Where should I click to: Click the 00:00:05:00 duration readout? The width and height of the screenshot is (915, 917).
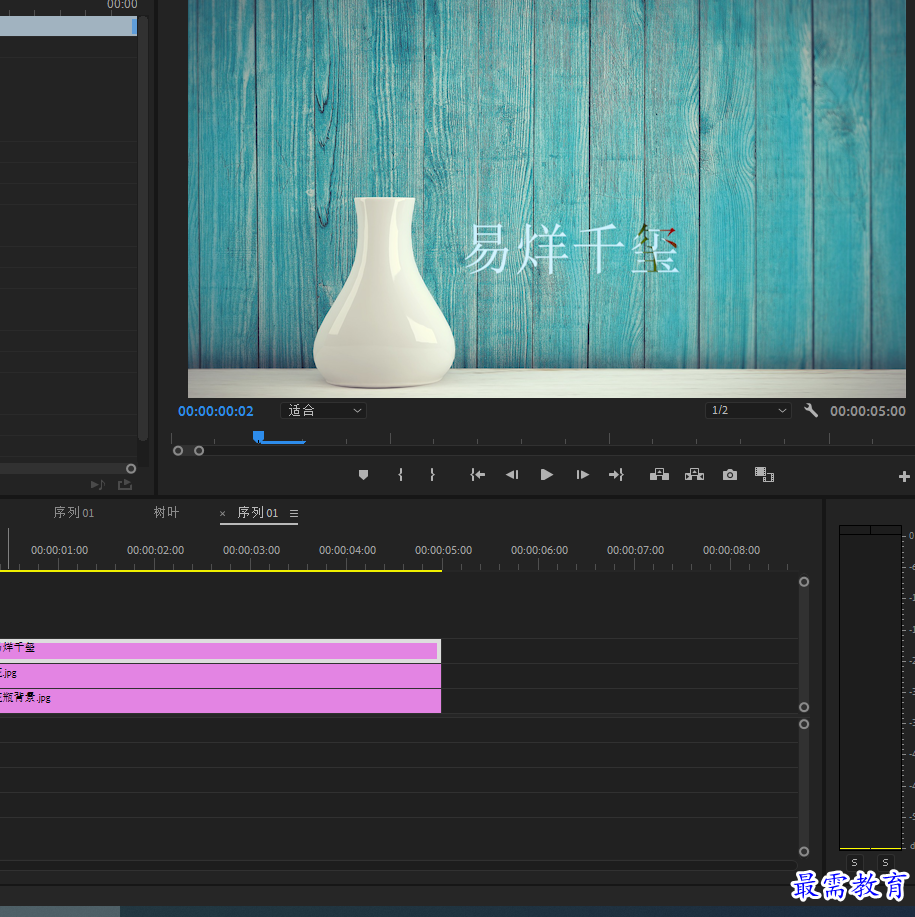868,411
